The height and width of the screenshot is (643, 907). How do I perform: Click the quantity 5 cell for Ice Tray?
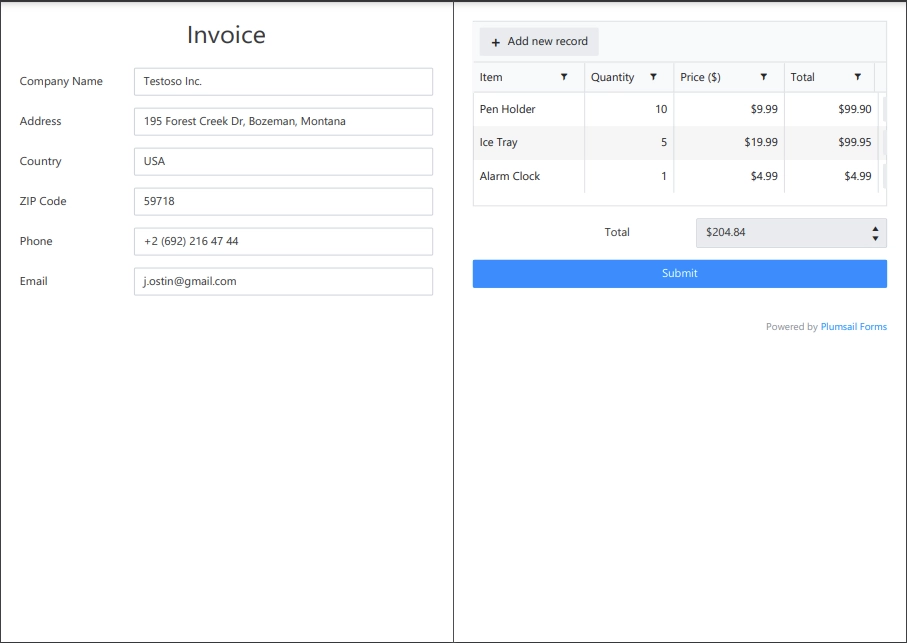click(629, 142)
